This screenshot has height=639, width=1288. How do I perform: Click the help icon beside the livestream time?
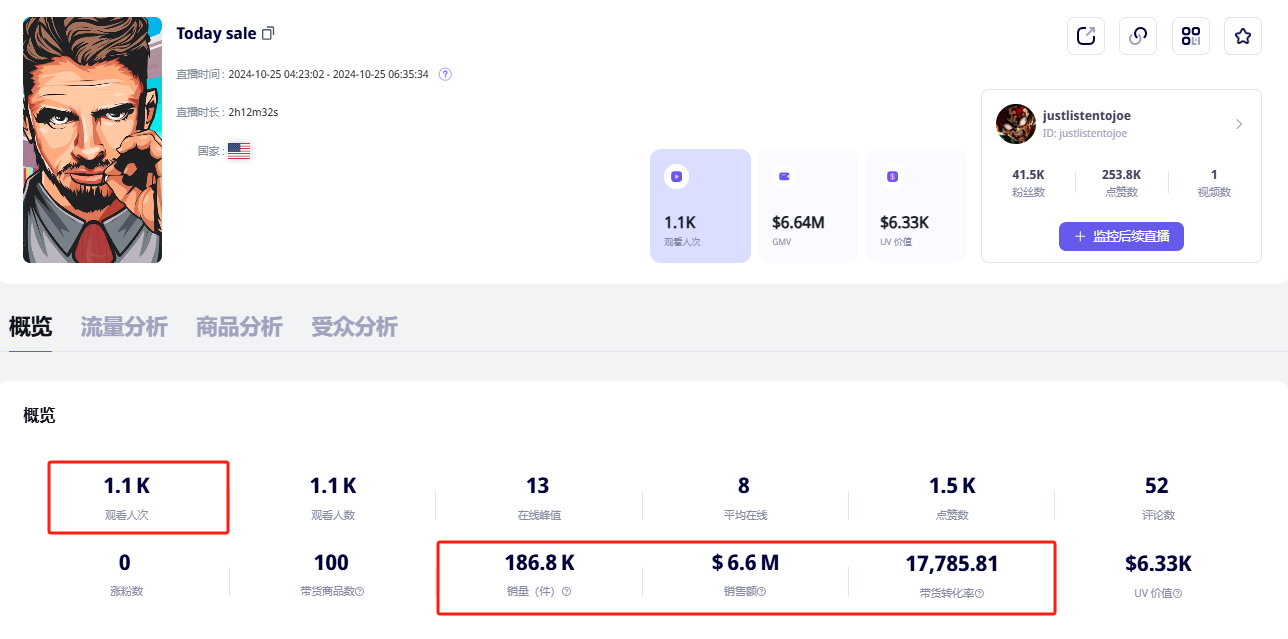[446, 74]
